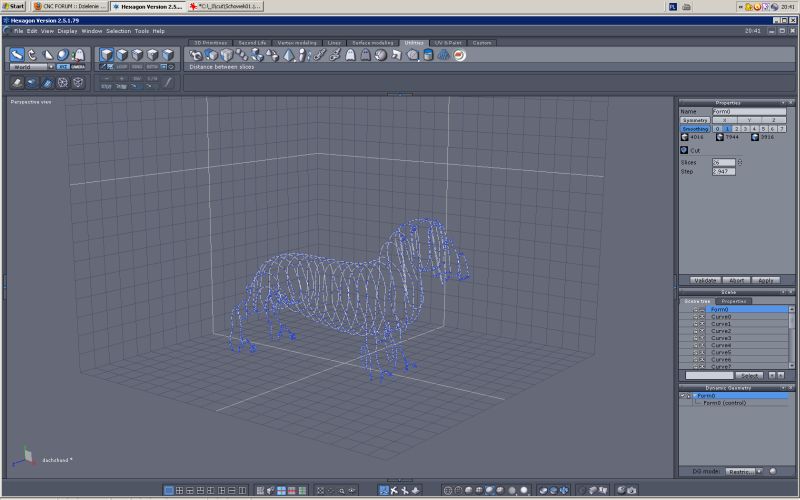800x500 pixels.
Task: Toggle the Symmetry button in Properties
Action: click(695, 120)
